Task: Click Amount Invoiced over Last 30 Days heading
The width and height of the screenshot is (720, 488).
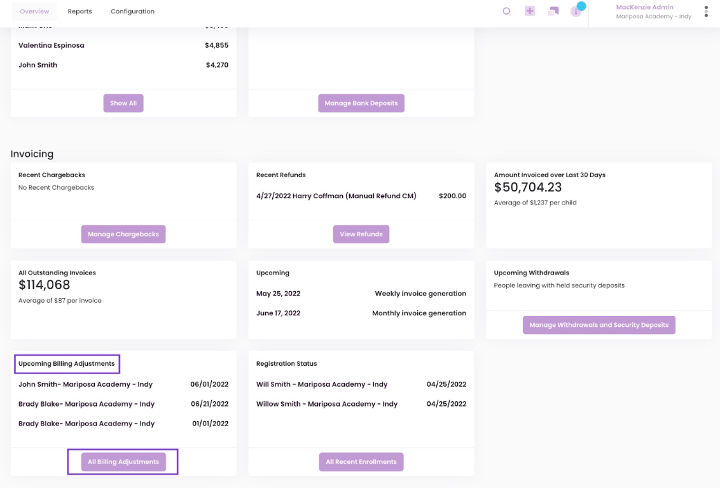Action: pyautogui.click(x=550, y=175)
